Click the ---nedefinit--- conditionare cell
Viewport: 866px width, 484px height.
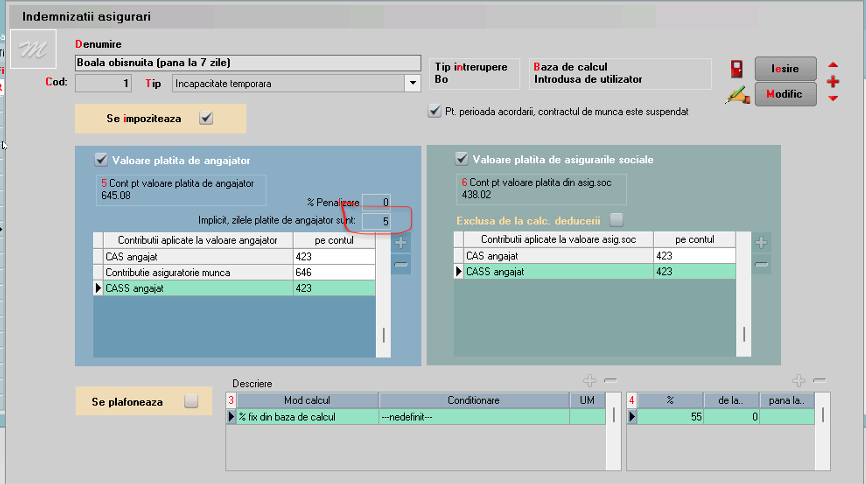coord(474,417)
